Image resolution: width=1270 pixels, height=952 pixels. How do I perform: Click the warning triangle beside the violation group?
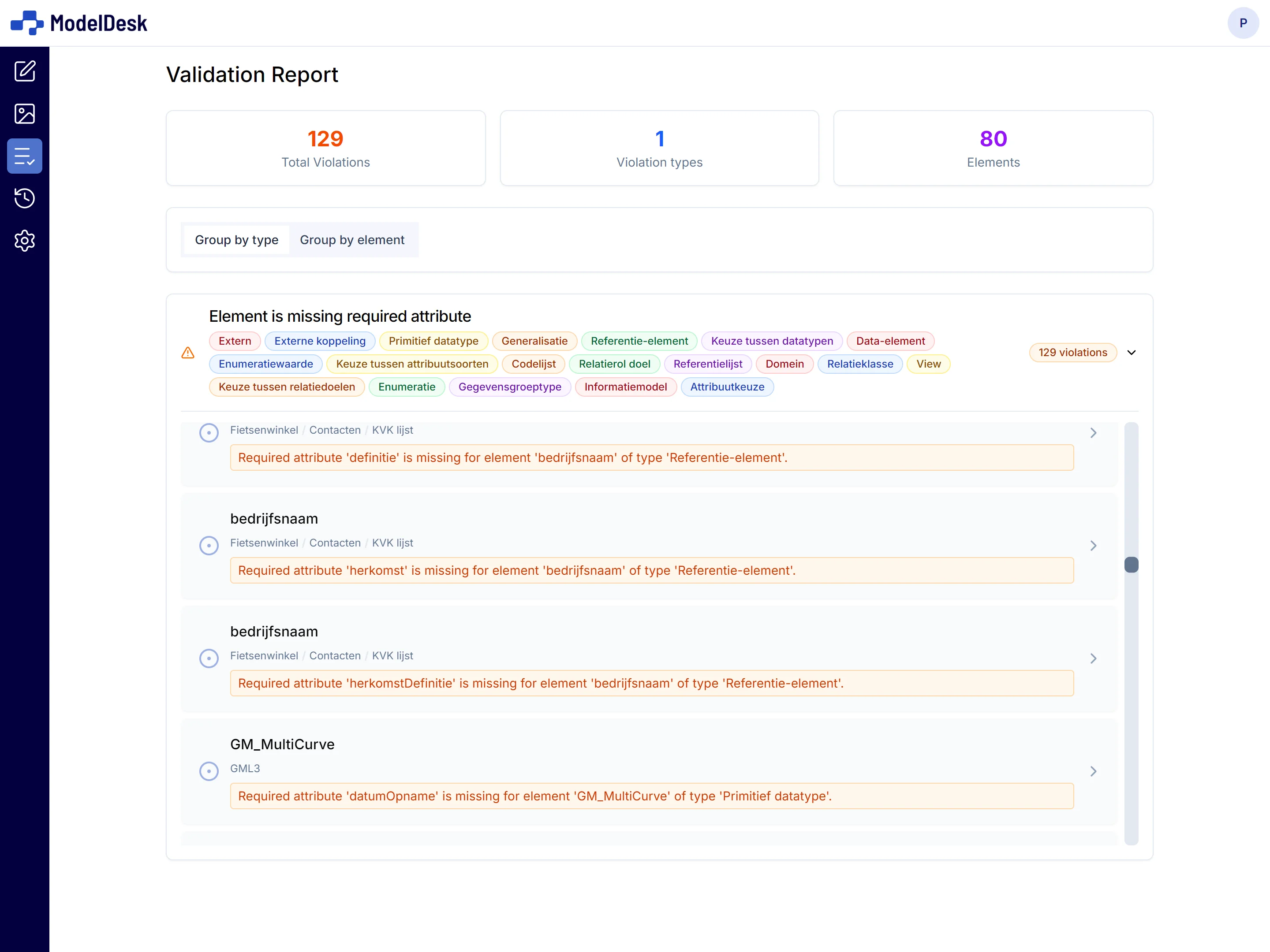(188, 353)
